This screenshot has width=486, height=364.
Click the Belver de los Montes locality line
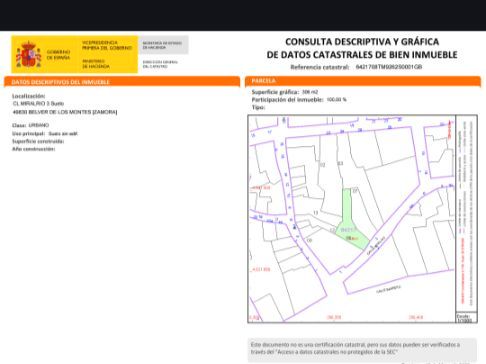point(65,112)
